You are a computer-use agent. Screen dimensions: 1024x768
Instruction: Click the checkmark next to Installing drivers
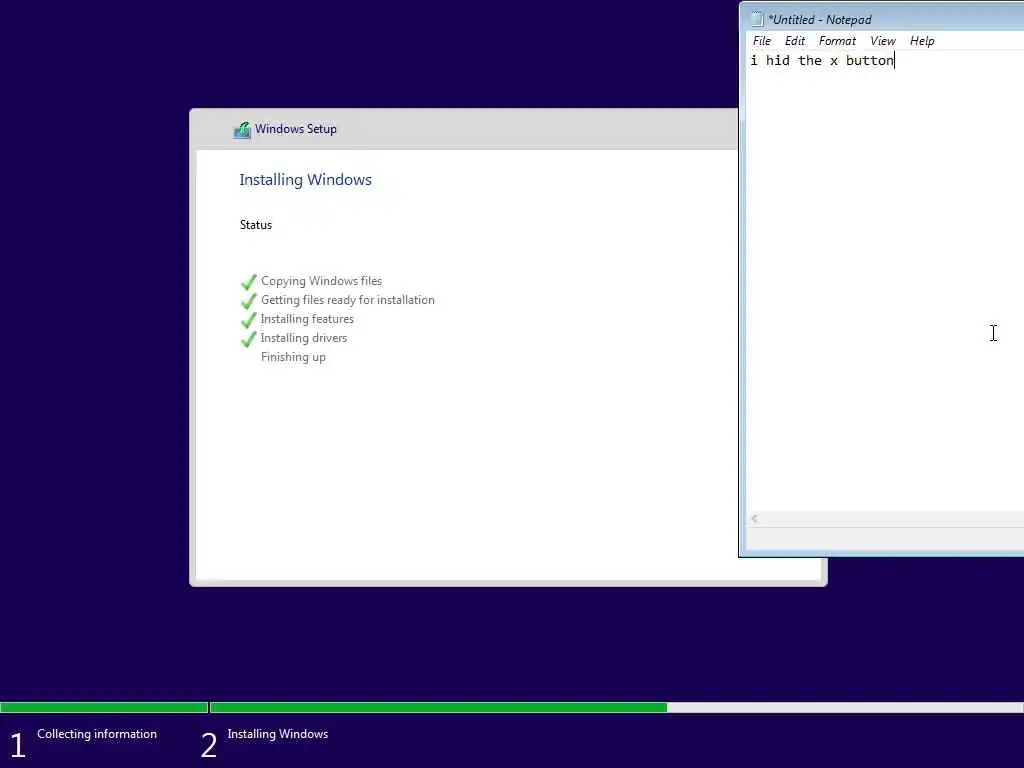[249, 338]
